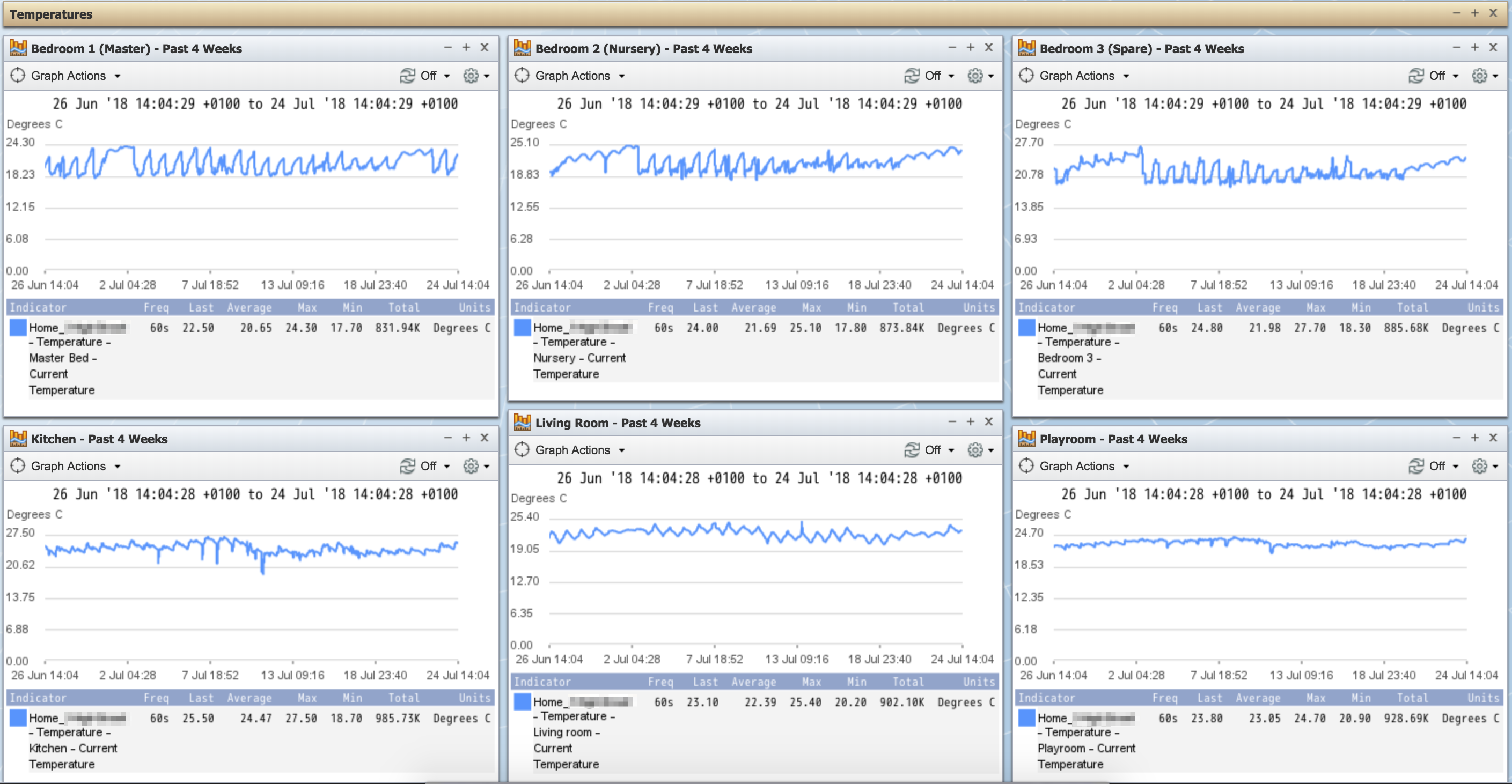Maximize the Temperatures window using the plus button
The image size is (1512, 784).
pyautogui.click(x=1474, y=13)
